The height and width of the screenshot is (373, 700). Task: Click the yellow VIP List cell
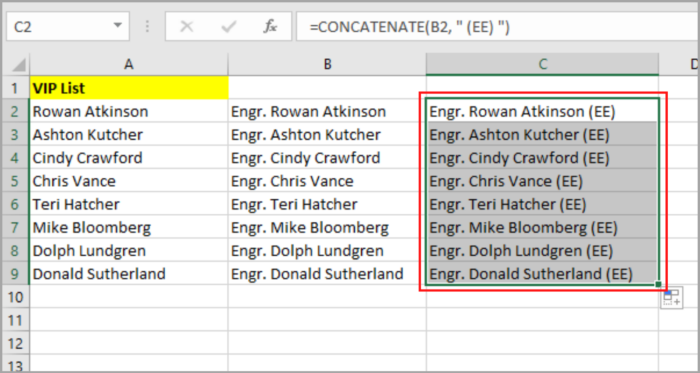tap(129, 88)
